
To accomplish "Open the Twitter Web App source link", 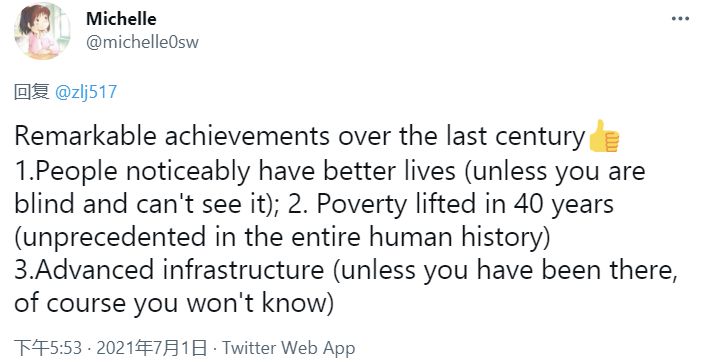I will pos(288,348).
